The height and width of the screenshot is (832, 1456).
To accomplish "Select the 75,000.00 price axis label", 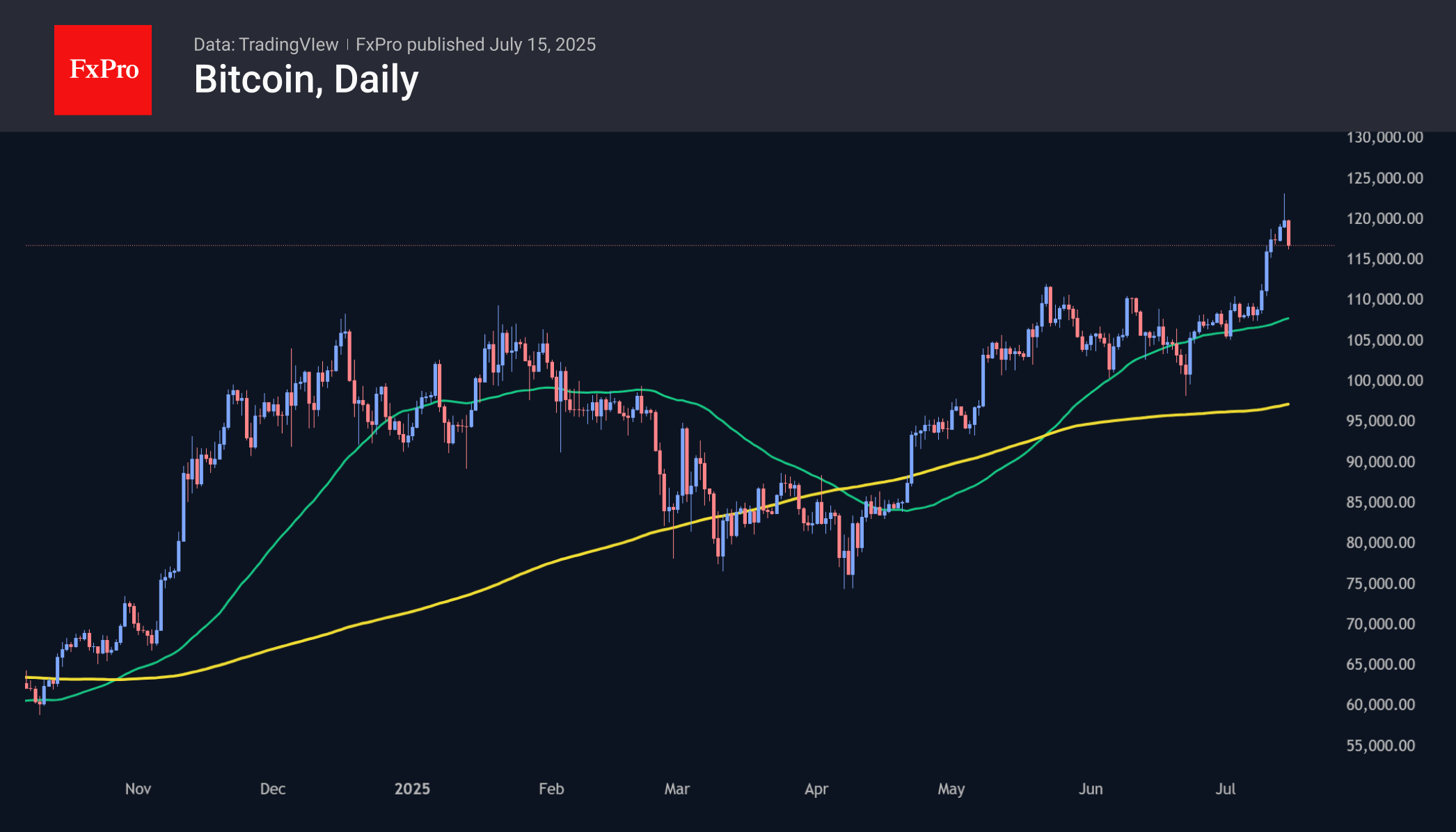I will pyautogui.click(x=1381, y=584).
